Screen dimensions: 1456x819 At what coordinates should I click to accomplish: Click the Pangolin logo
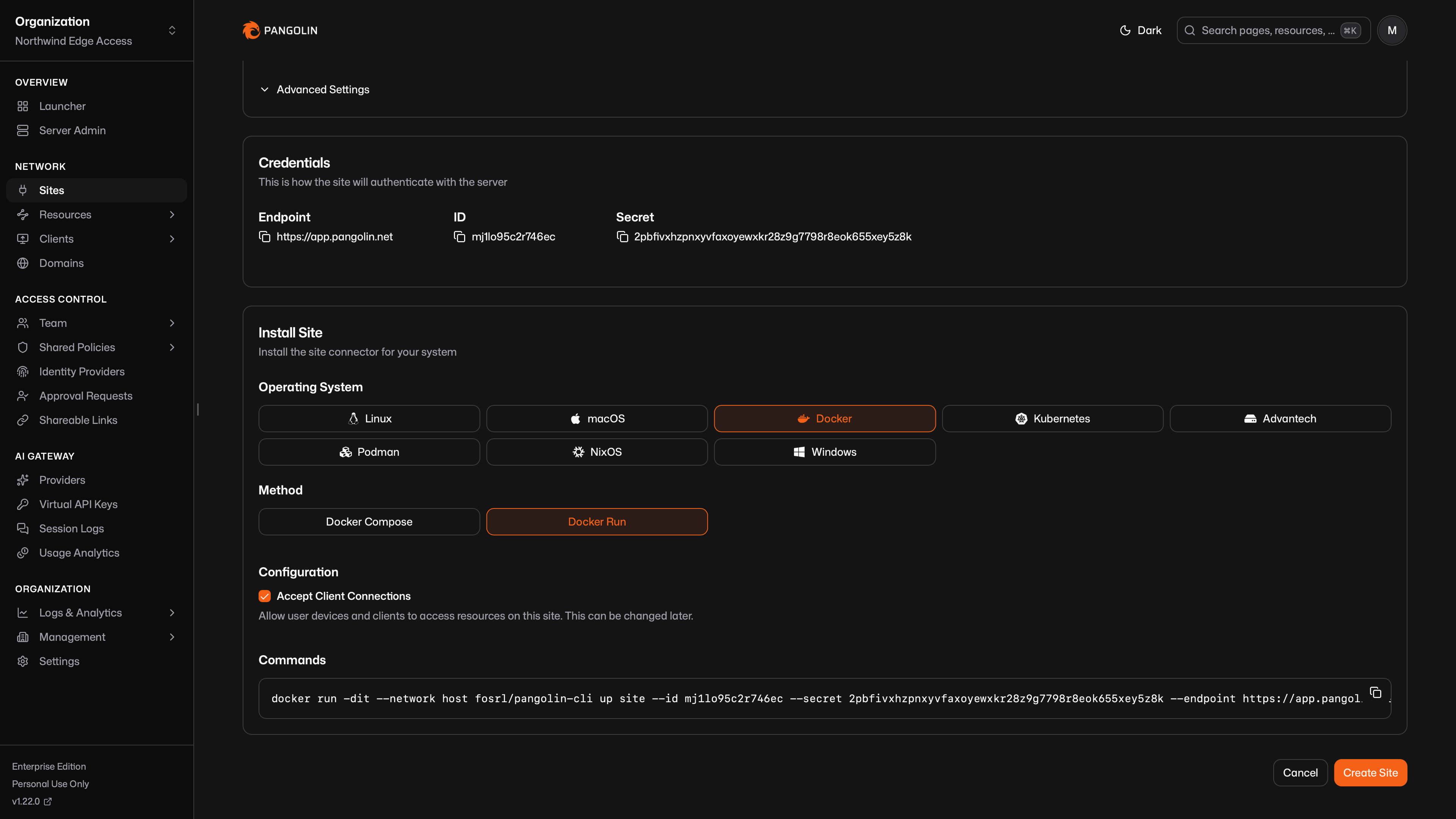coord(280,30)
